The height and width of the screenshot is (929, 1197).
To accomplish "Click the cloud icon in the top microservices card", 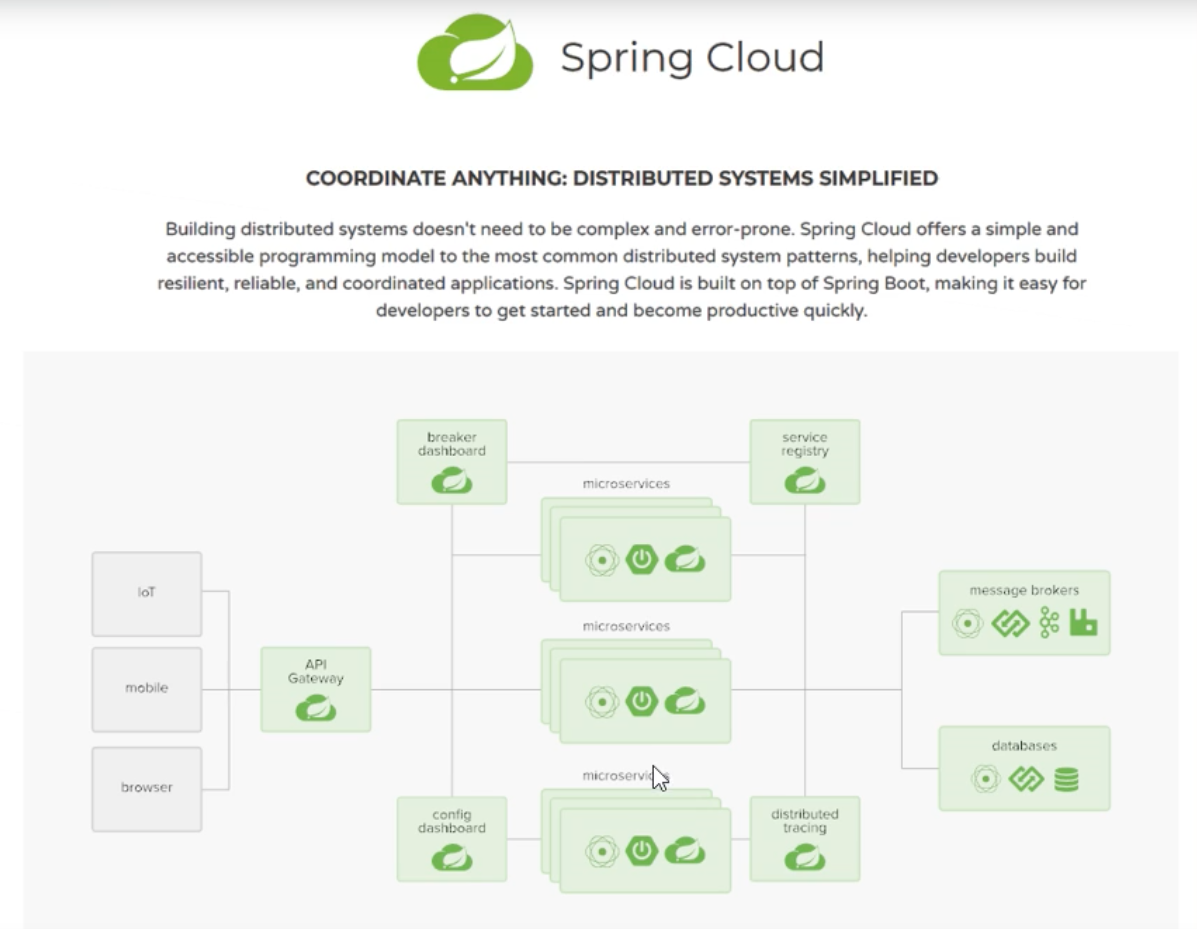I will click(685, 560).
